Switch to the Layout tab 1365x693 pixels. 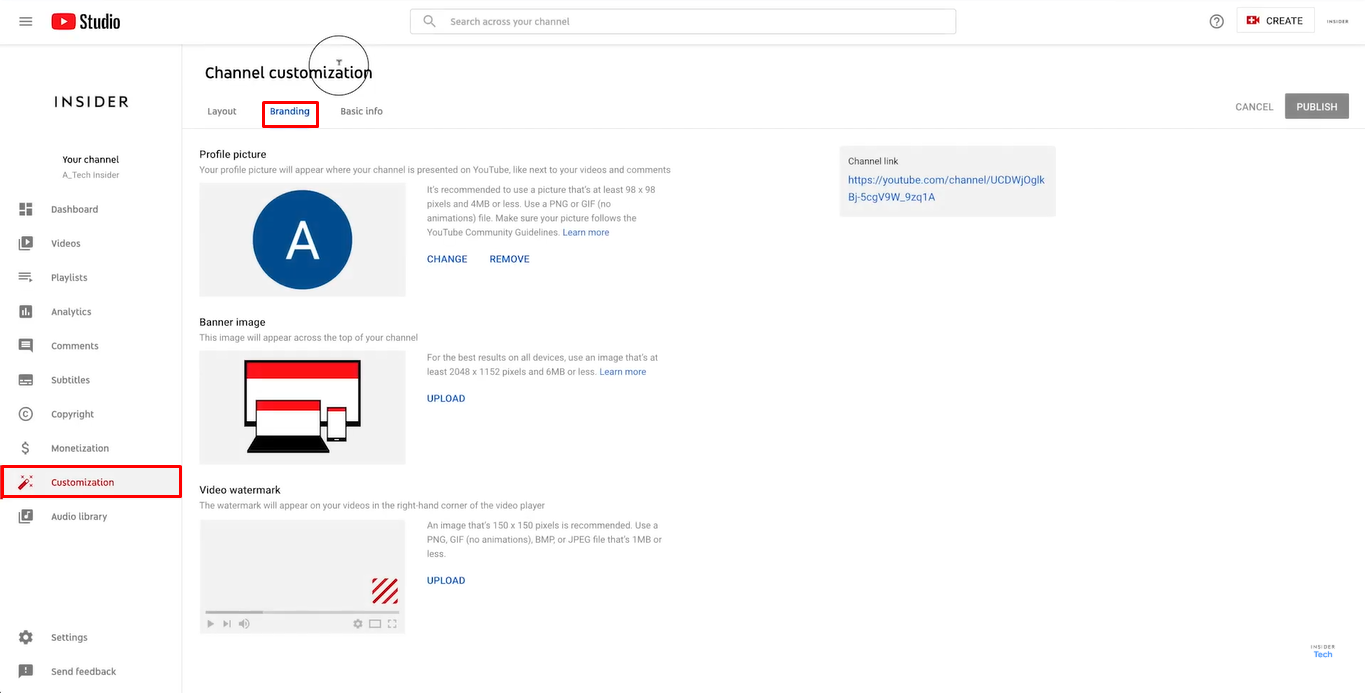pyautogui.click(x=221, y=111)
